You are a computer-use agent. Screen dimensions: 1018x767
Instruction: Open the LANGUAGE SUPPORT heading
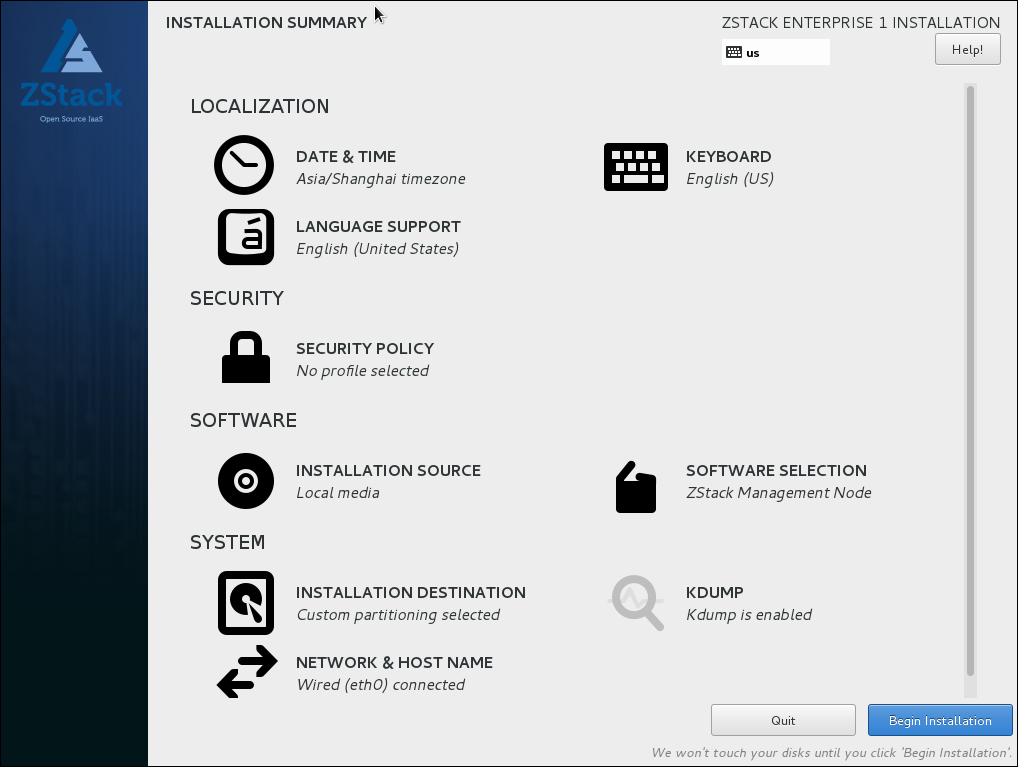[379, 227]
